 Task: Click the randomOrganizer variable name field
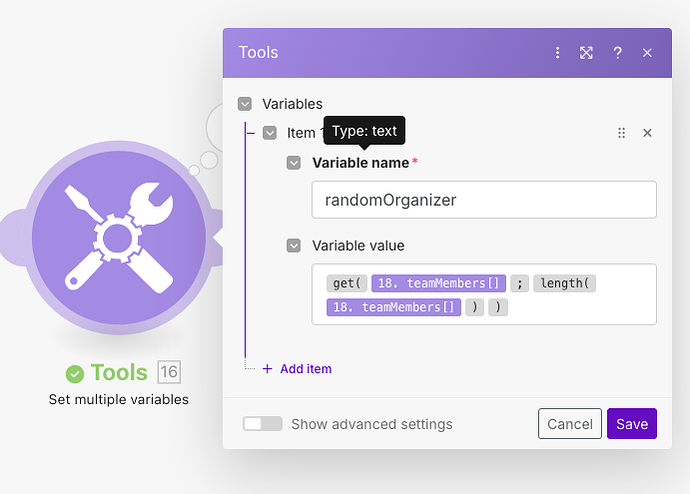click(x=484, y=200)
